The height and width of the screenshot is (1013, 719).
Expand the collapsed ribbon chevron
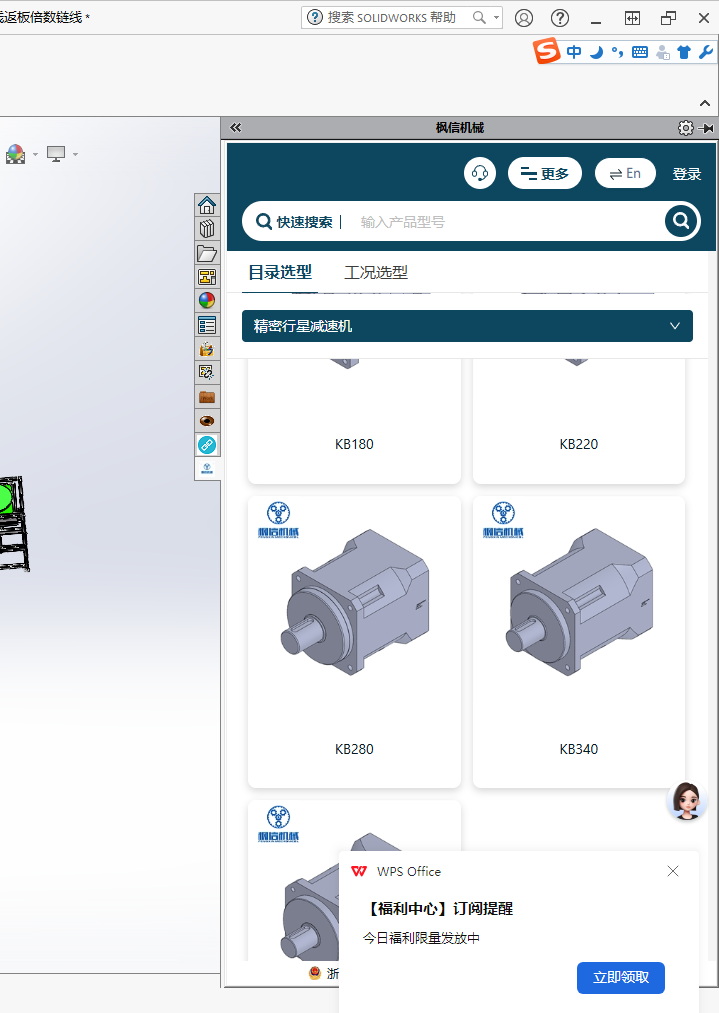(705, 103)
